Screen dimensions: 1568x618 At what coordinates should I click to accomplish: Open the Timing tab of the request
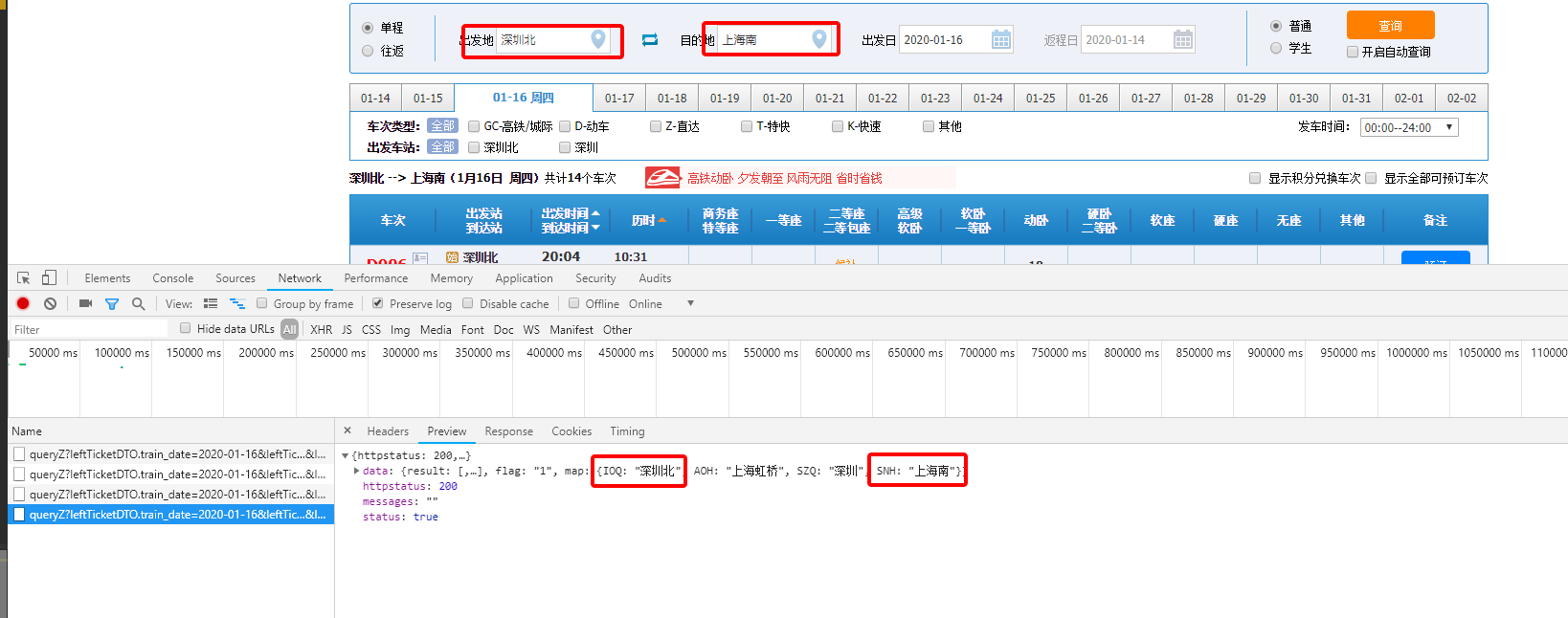tap(627, 431)
